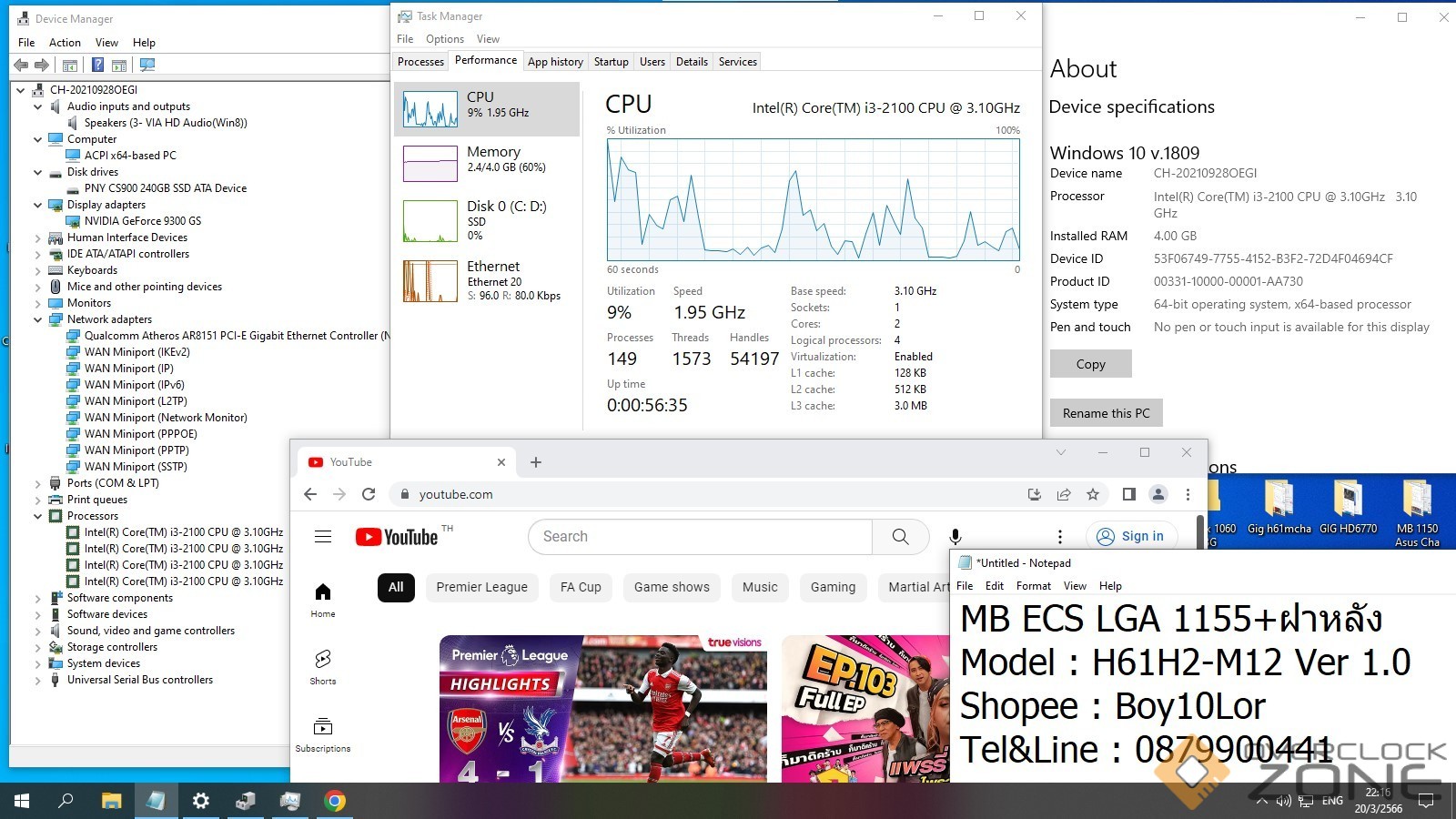Collapse the Network adapters tree node
This screenshot has height=819, width=1456.
(x=38, y=319)
